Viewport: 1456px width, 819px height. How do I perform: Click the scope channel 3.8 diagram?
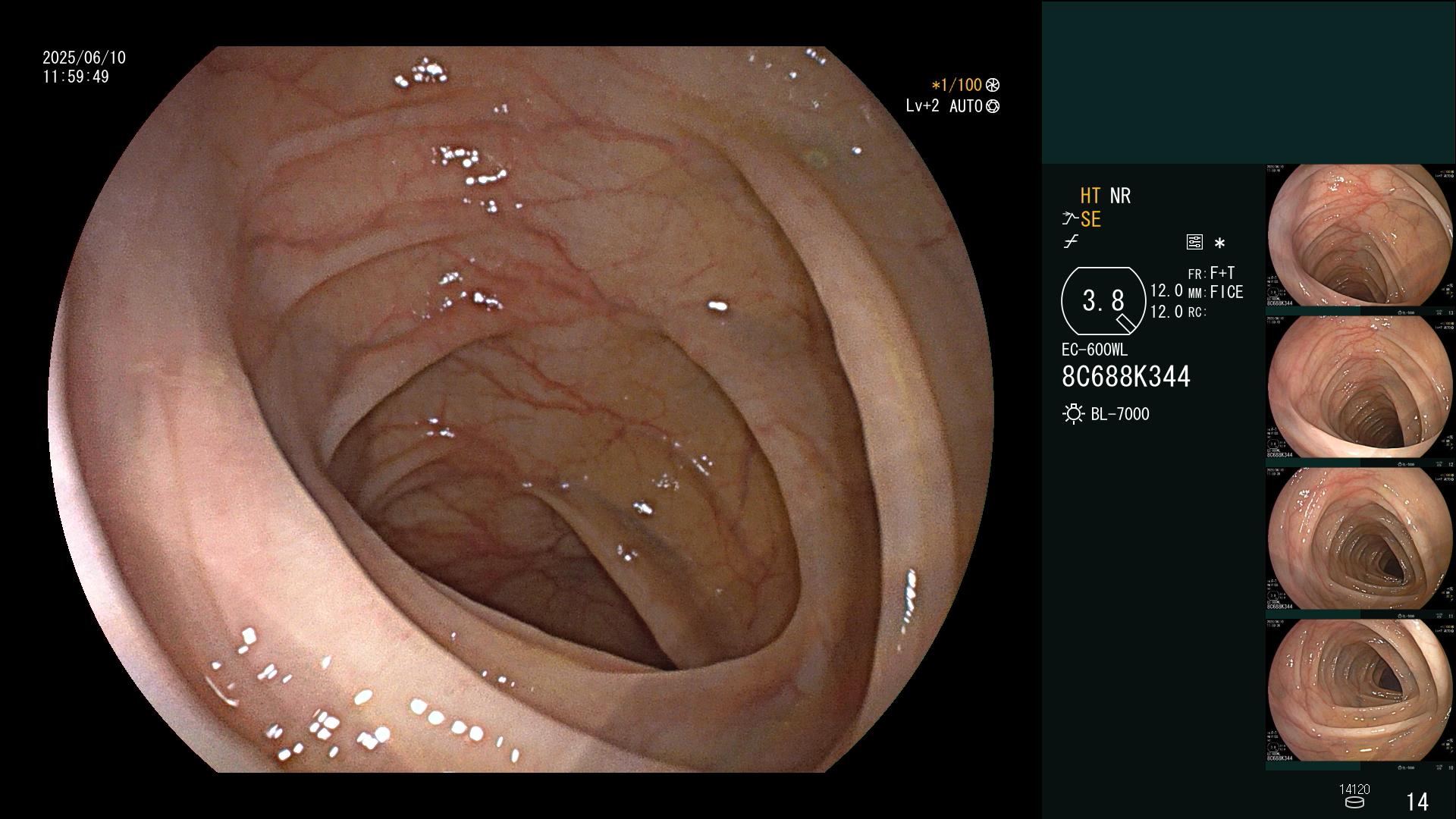click(1103, 301)
